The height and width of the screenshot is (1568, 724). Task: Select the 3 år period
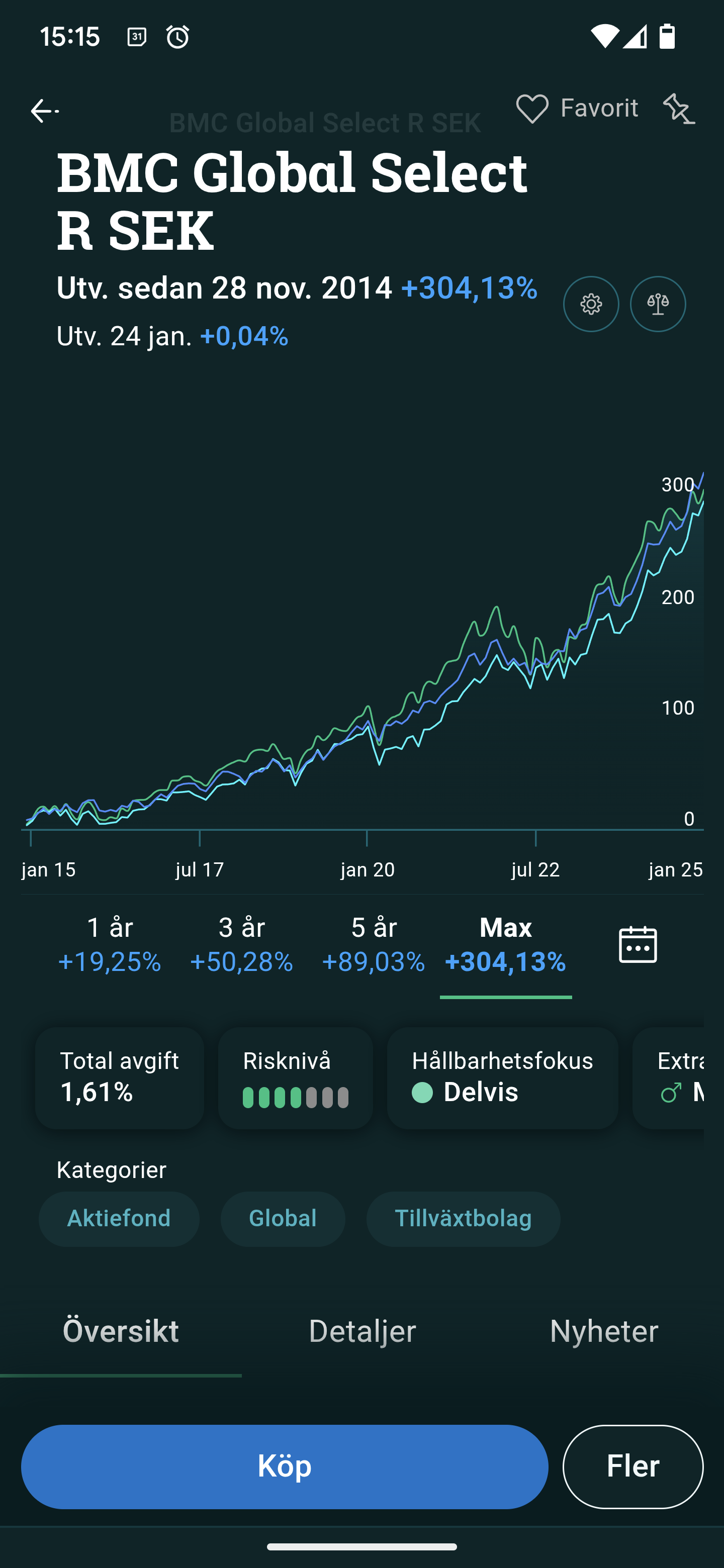coord(242,944)
